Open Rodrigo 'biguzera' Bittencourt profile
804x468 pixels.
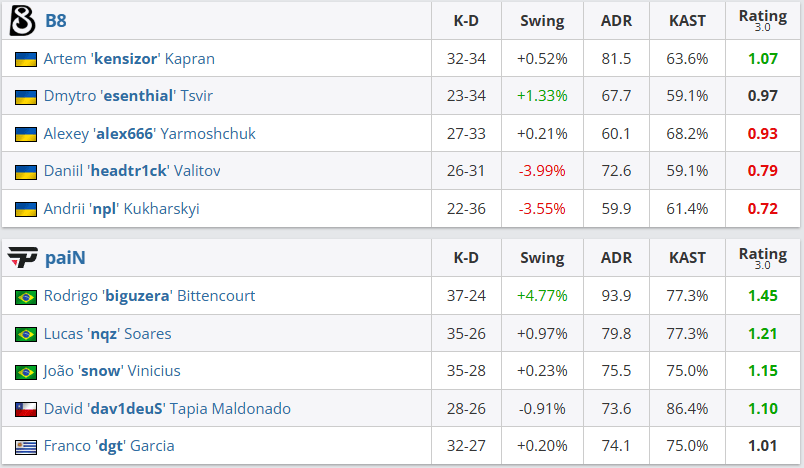[x=149, y=296]
